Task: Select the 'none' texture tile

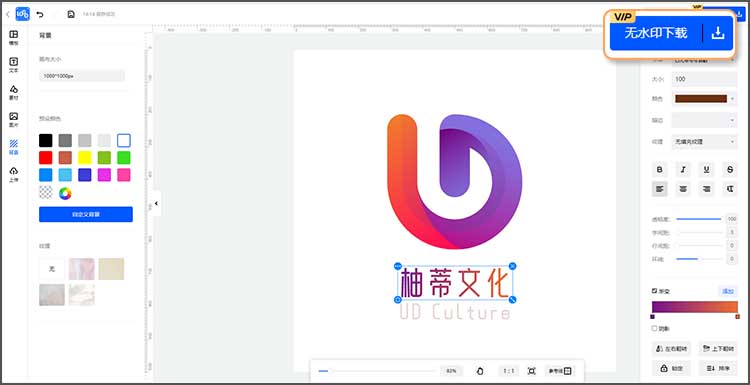Action: click(x=52, y=269)
